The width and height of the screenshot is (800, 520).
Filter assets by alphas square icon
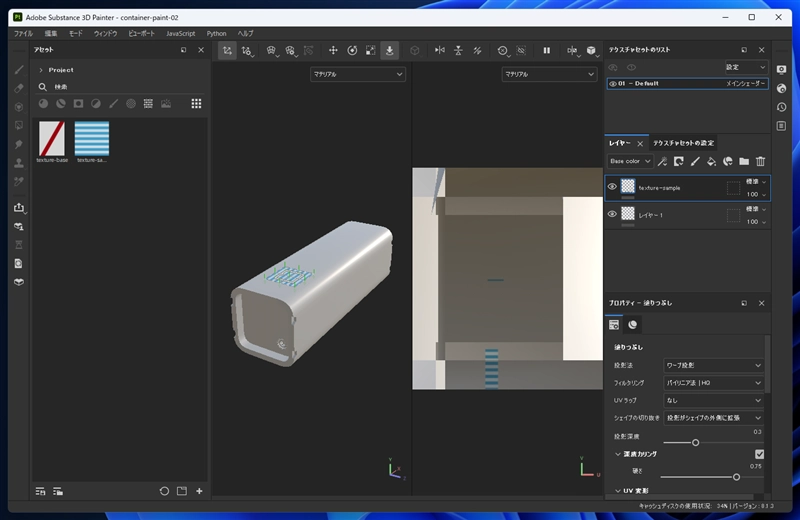click(78, 104)
